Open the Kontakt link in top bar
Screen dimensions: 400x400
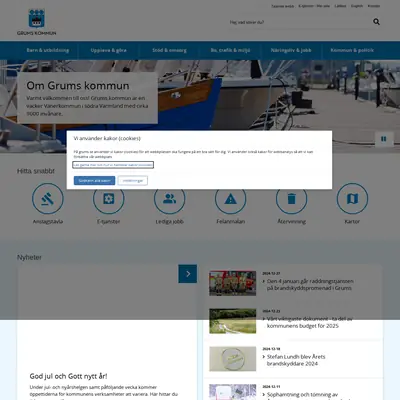pyautogui.click(x=374, y=6)
